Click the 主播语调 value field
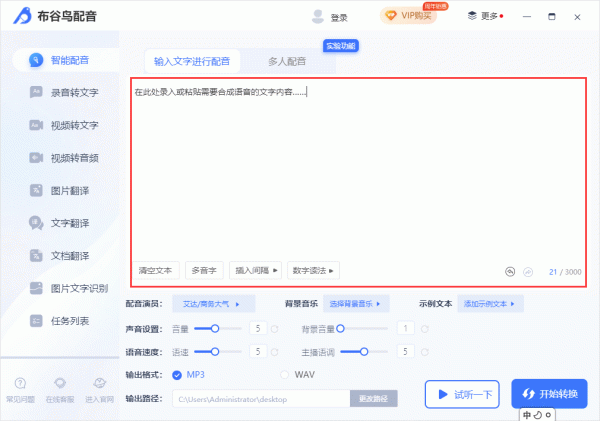 click(406, 351)
